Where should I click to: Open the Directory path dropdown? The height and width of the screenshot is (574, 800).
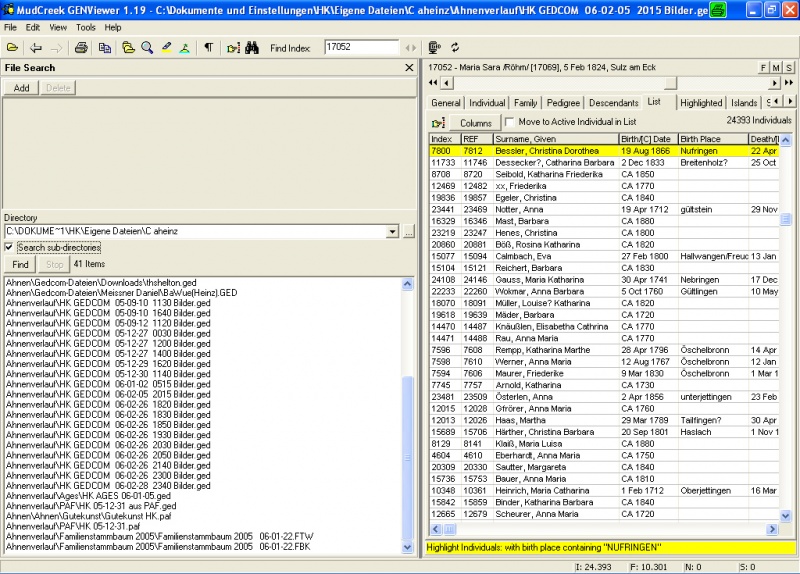pyautogui.click(x=392, y=232)
